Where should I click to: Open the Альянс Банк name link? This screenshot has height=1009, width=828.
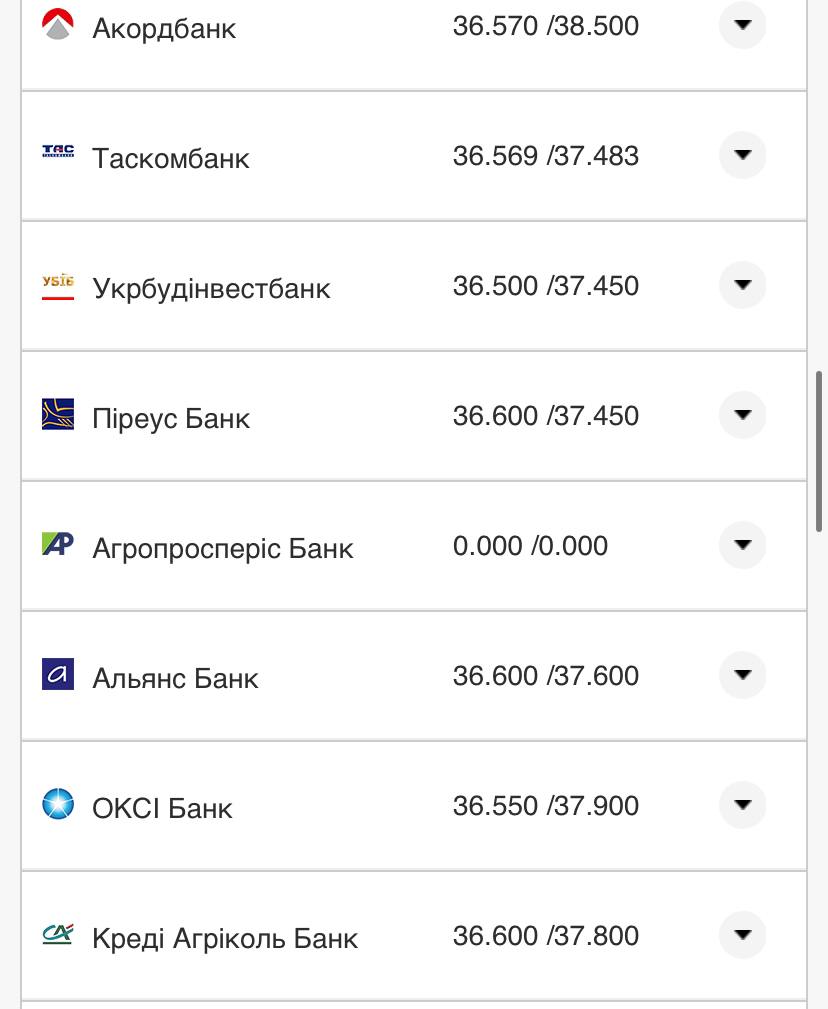pyautogui.click(x=175, y=678)
